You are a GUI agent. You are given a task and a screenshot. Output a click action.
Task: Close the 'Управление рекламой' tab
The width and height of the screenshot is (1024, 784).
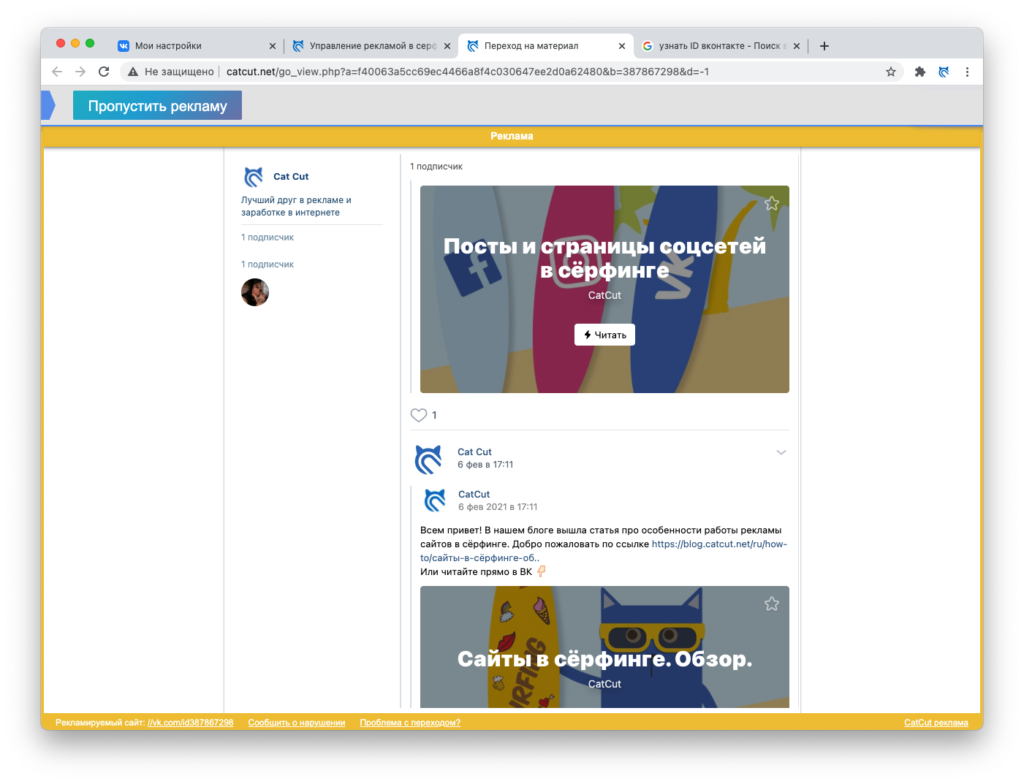447,46
